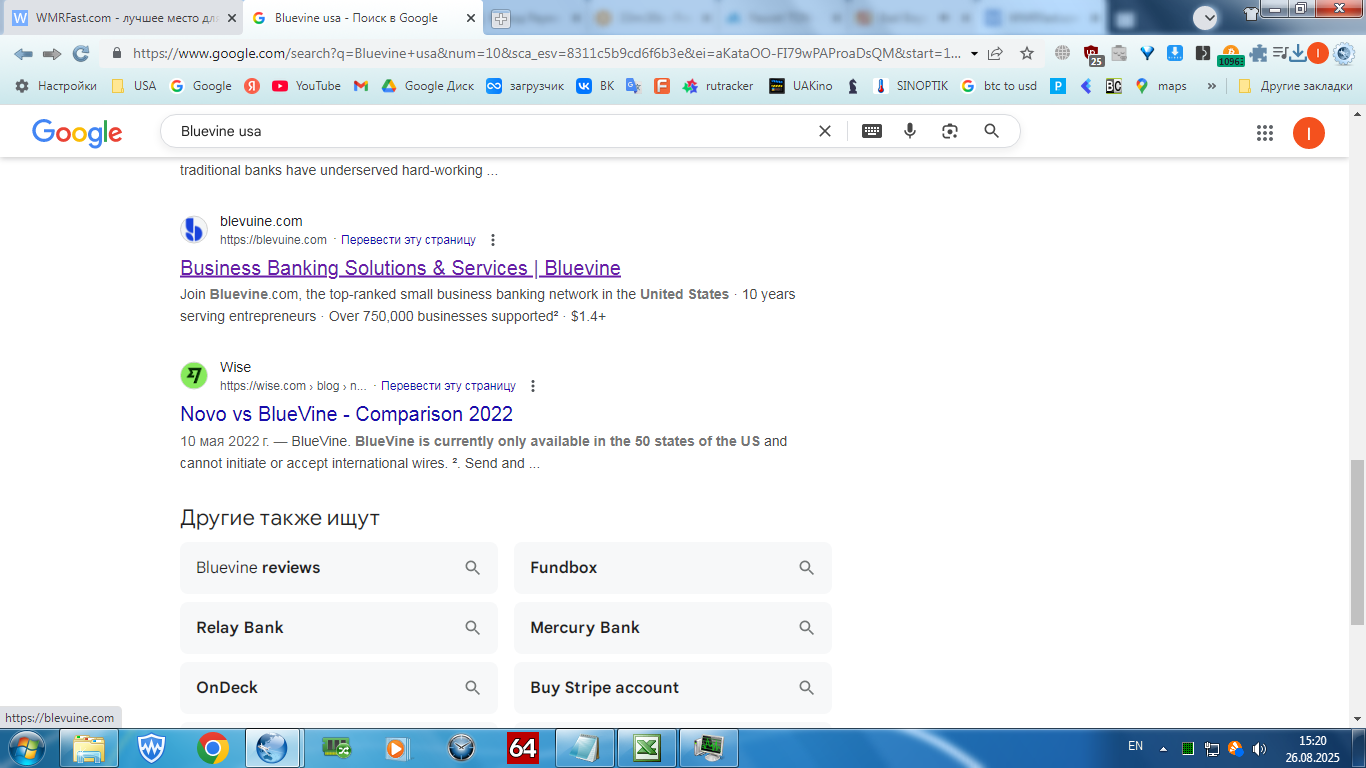1366x768 pixels.
Task: Open Novo vs BlueVine Comparison 2022 result
Action: tap(346, 414)
